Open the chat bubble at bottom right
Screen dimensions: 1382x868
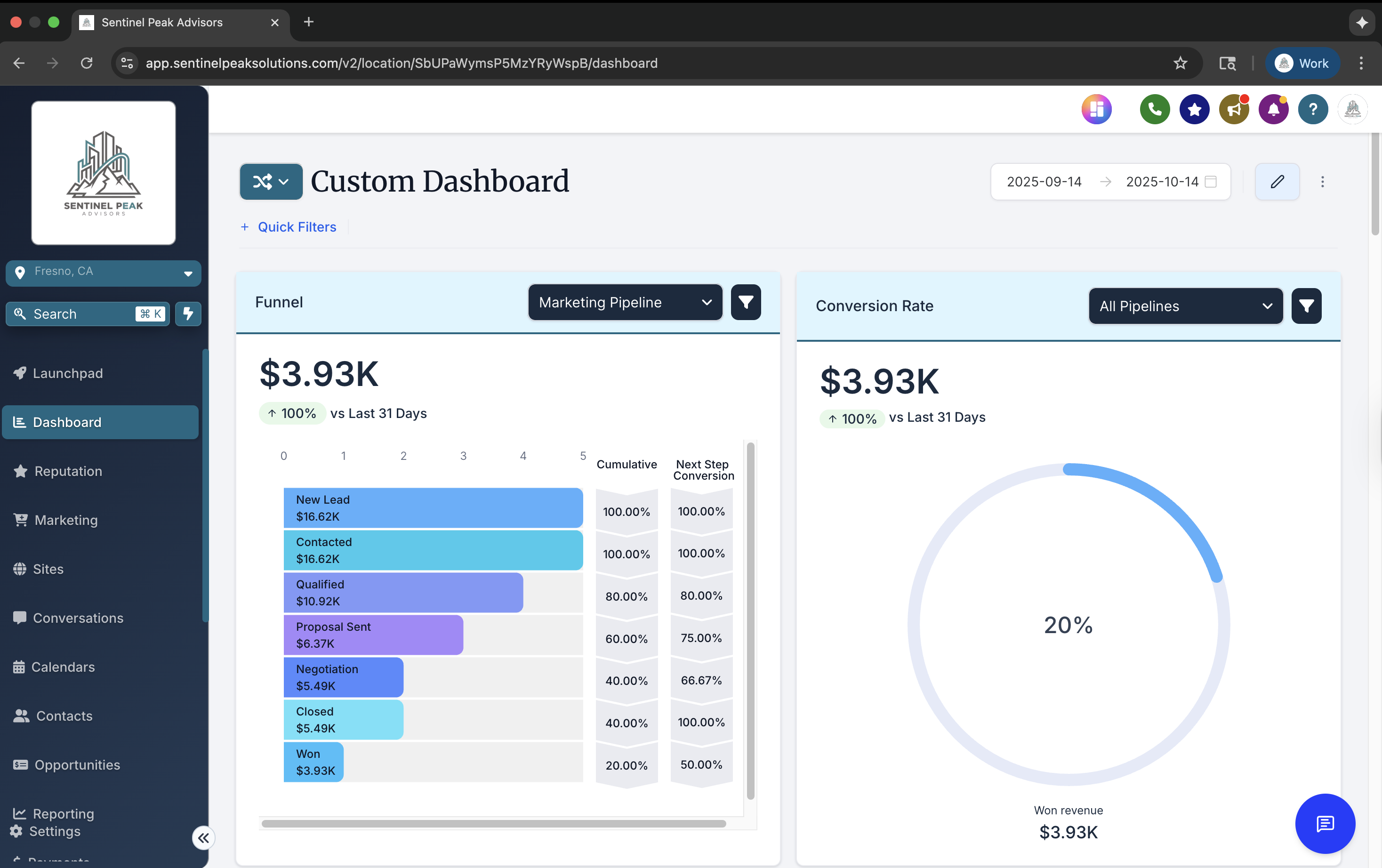coord(1325,824)
